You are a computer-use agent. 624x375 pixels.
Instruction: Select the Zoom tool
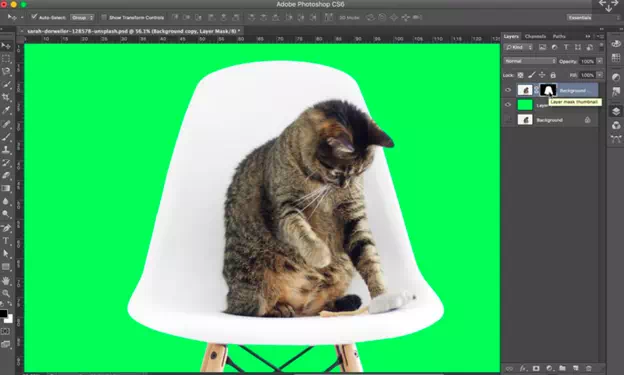pos(6,293)
